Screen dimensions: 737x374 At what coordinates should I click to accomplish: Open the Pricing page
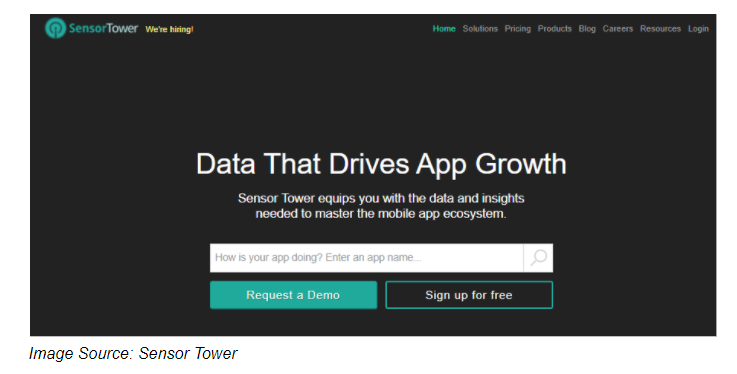(x=517, y=29)
